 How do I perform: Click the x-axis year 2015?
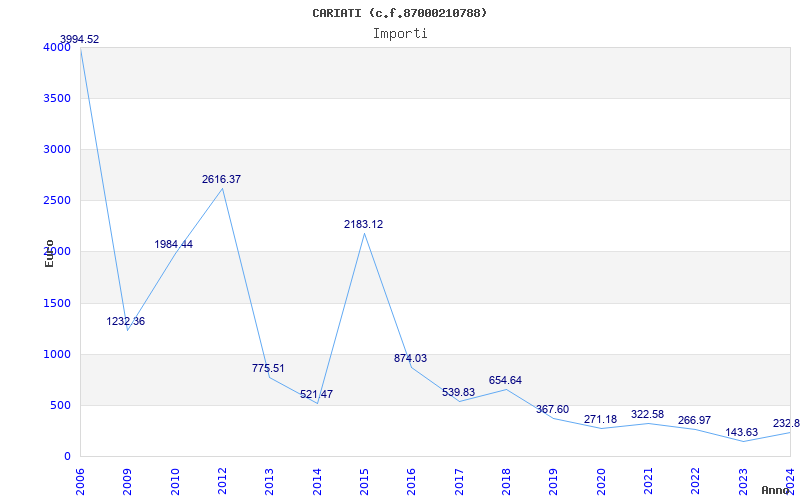pos(364,481)
